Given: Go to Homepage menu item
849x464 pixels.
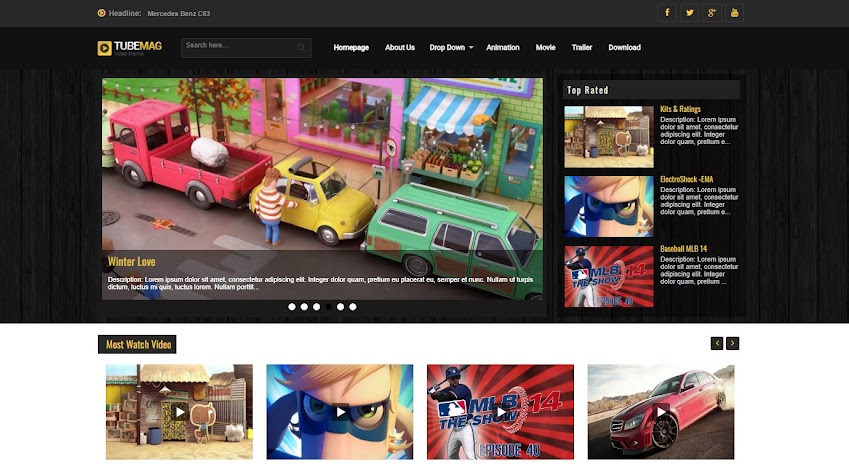Looking at the screenshot, I should (x=351, y=48).
